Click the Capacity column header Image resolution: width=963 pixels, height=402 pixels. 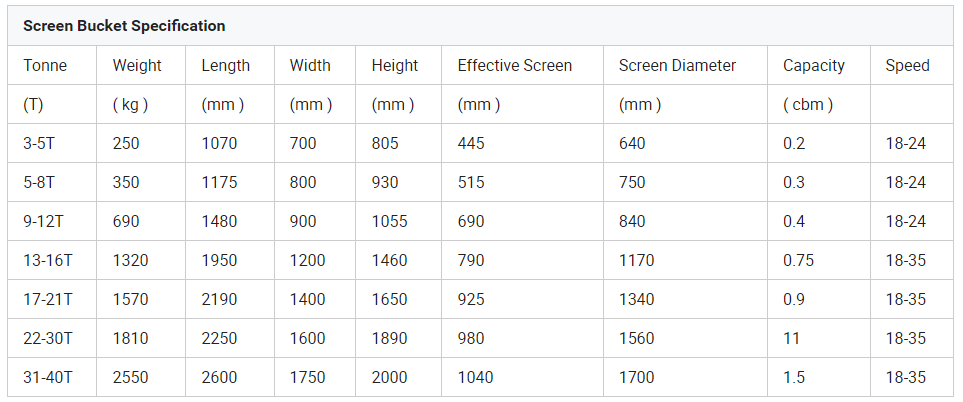814,66
